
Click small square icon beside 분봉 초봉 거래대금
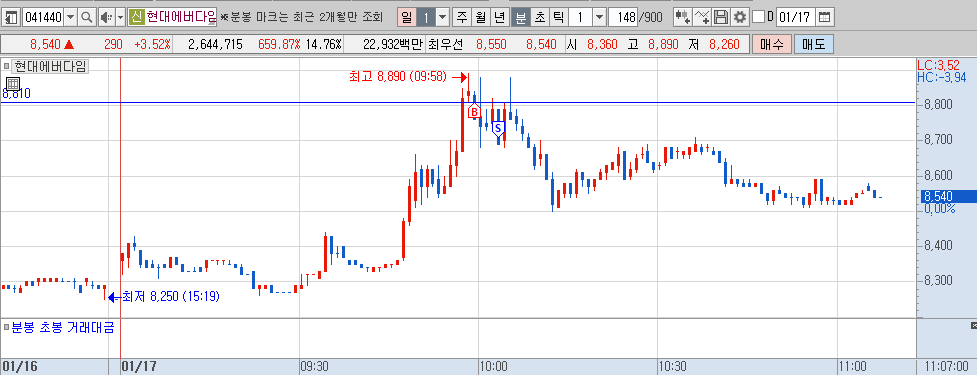tap(6, 326)
